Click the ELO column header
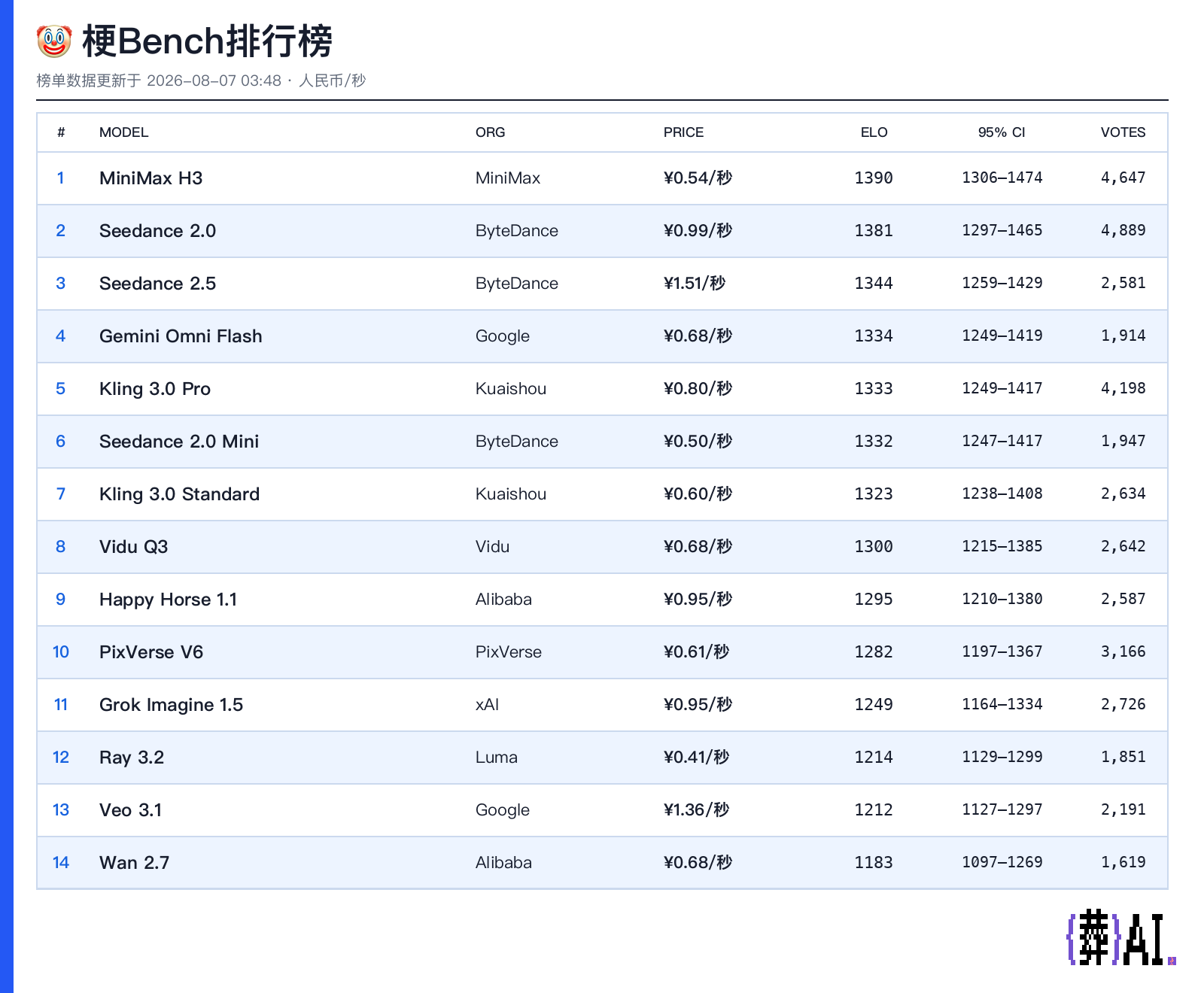The width and height of the screenshot is (1204, 993). point(874,132)
